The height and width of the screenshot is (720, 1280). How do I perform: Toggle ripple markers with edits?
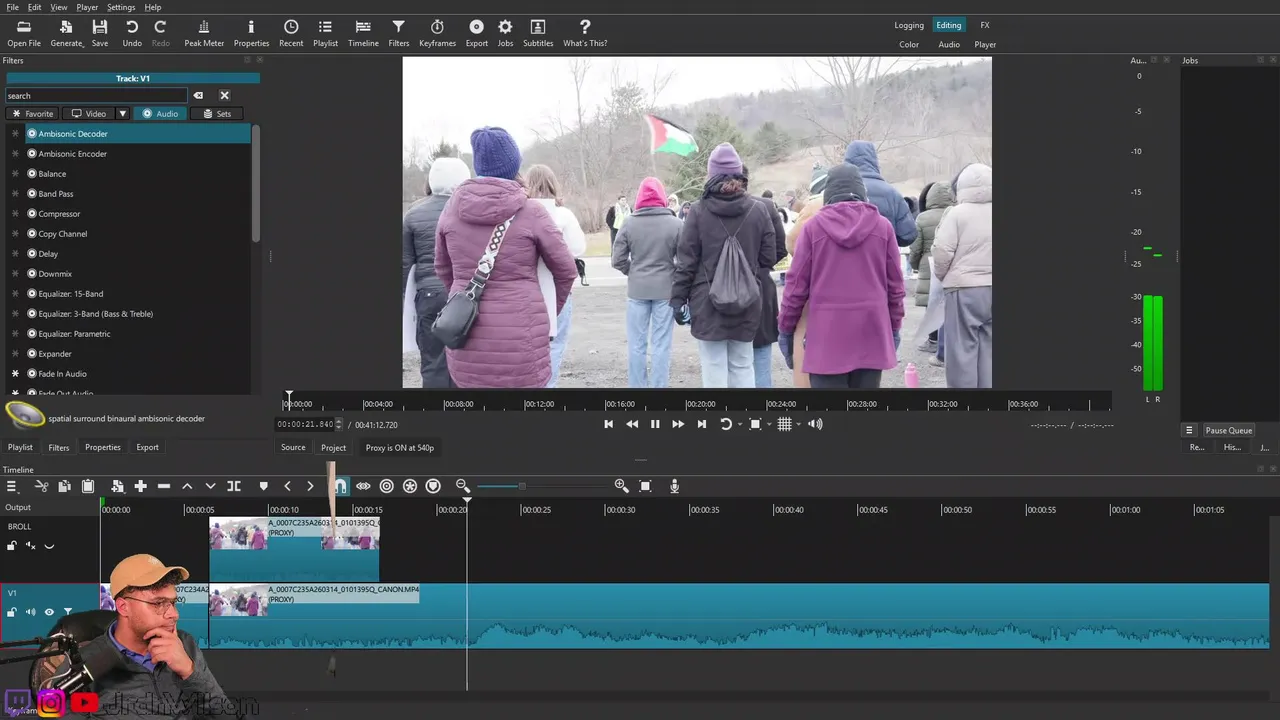tap(433, 486)
